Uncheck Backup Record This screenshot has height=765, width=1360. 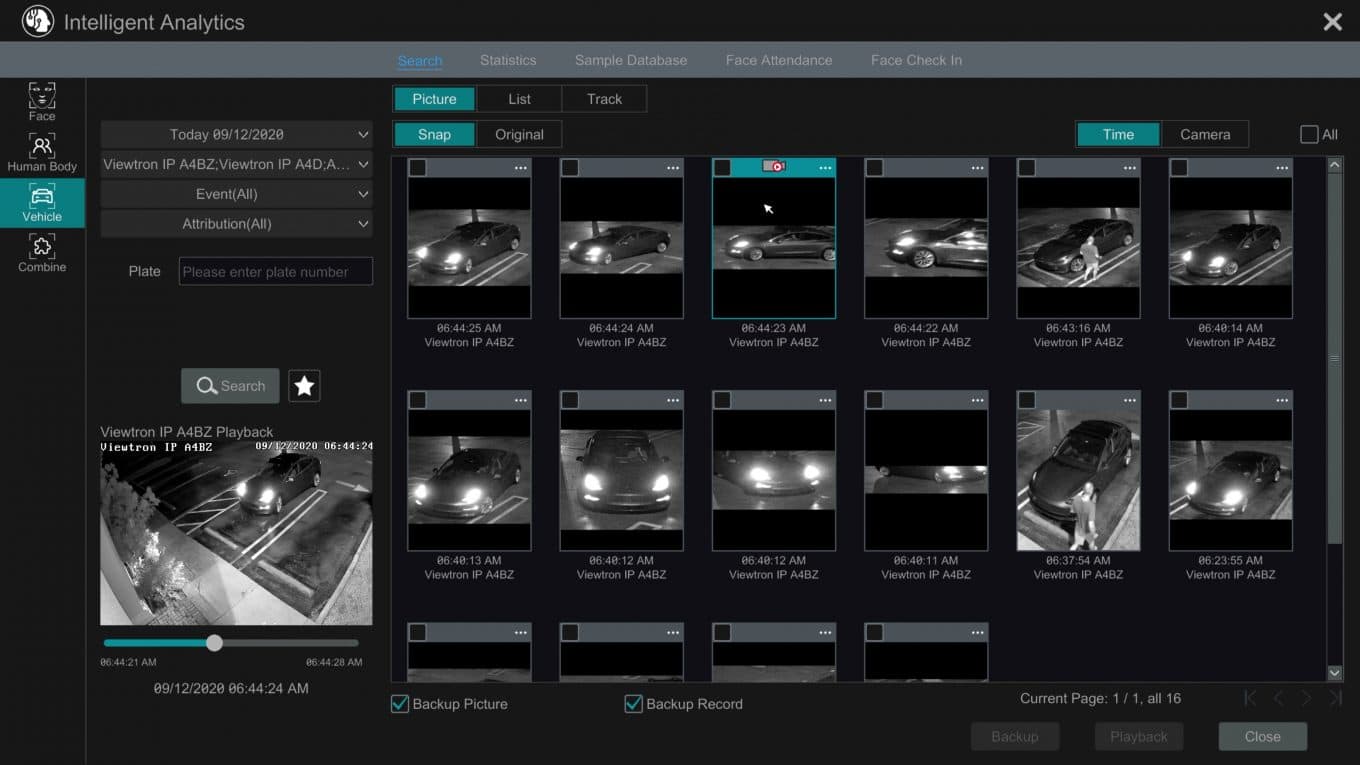(x=632, y=704)
